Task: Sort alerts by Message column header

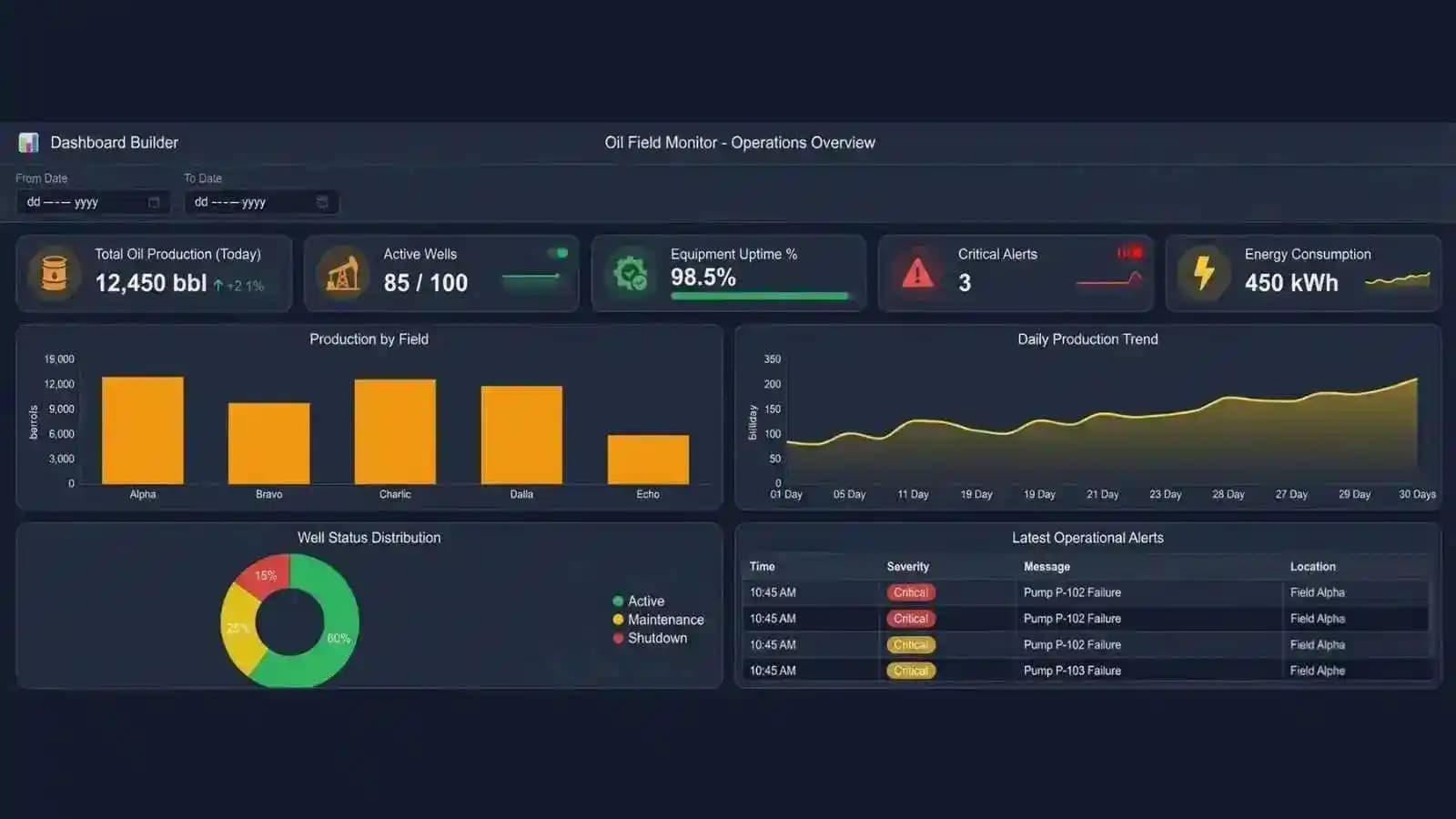Action: pos(1047,566)
